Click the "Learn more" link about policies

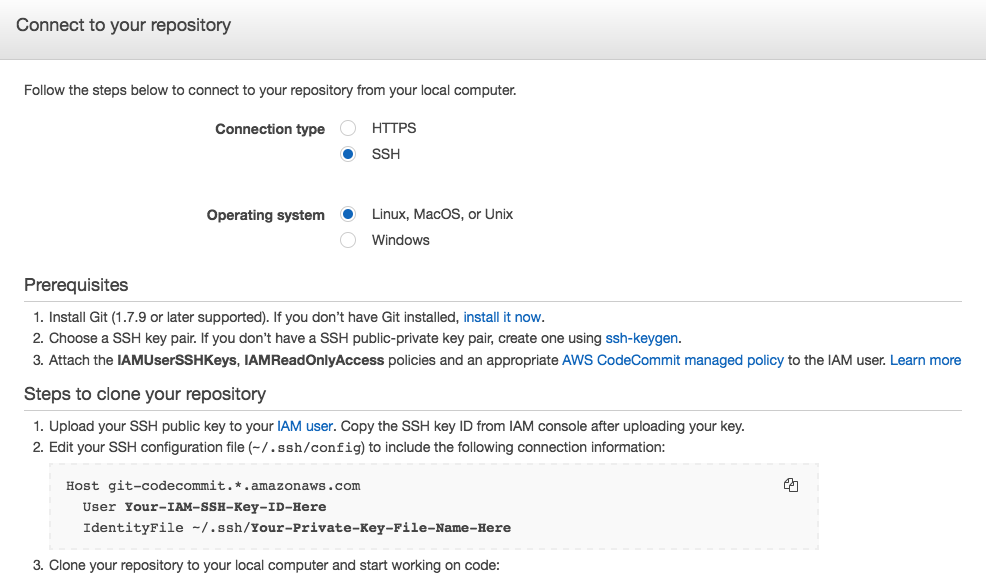925,360
